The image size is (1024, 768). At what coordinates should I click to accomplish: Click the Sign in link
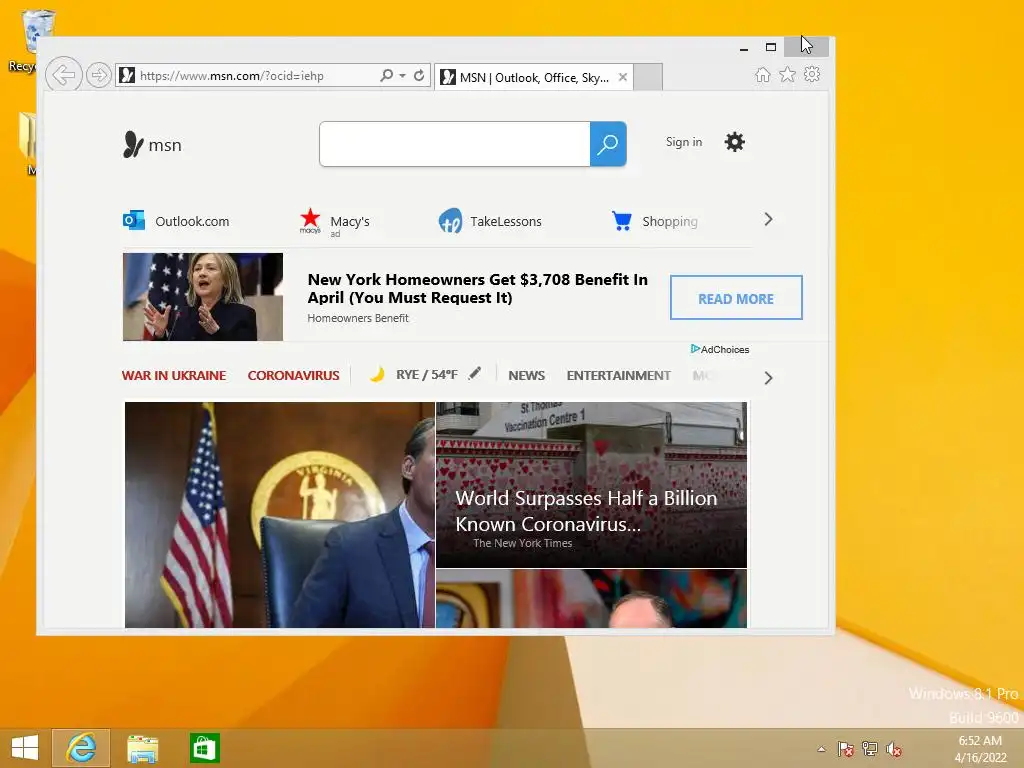coord(684,142)
